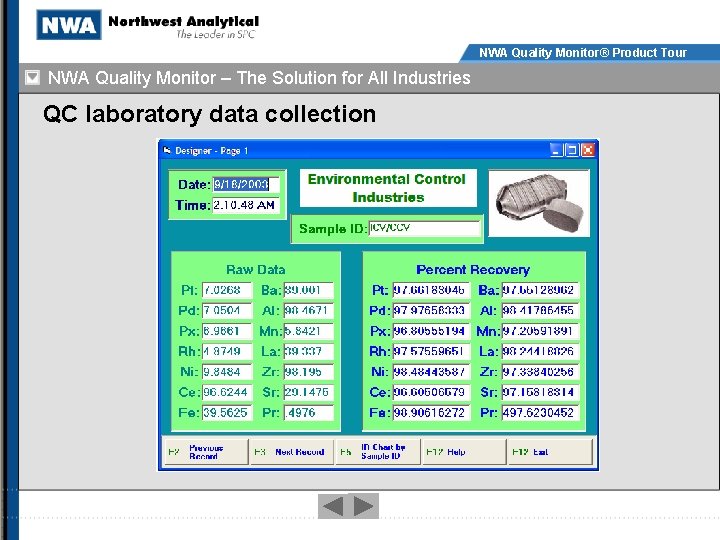The height and width of the screenshot is (540, 720).
Task: Select Raw Data Mn value field
Action: click(308, 331)
